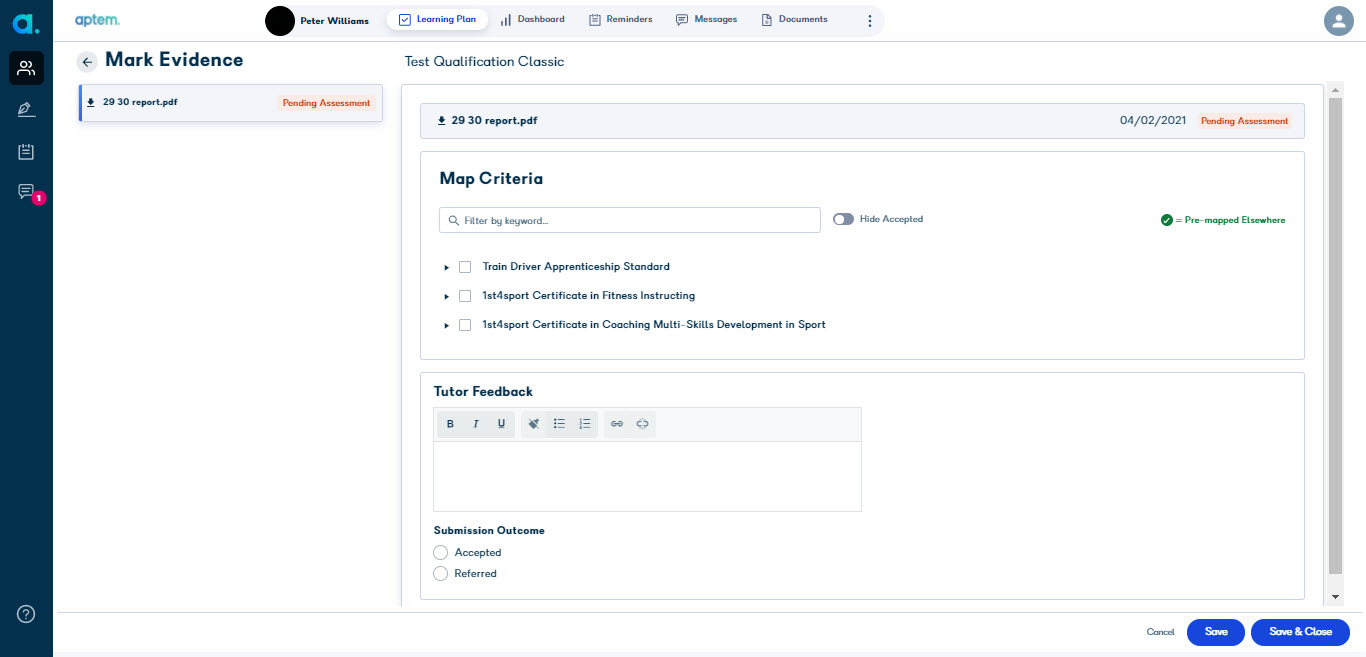Viewport: 1366px width, 657px height.
Task: Toggle bold formatting in Tutor Feedback
Action: tap(450, 424)
